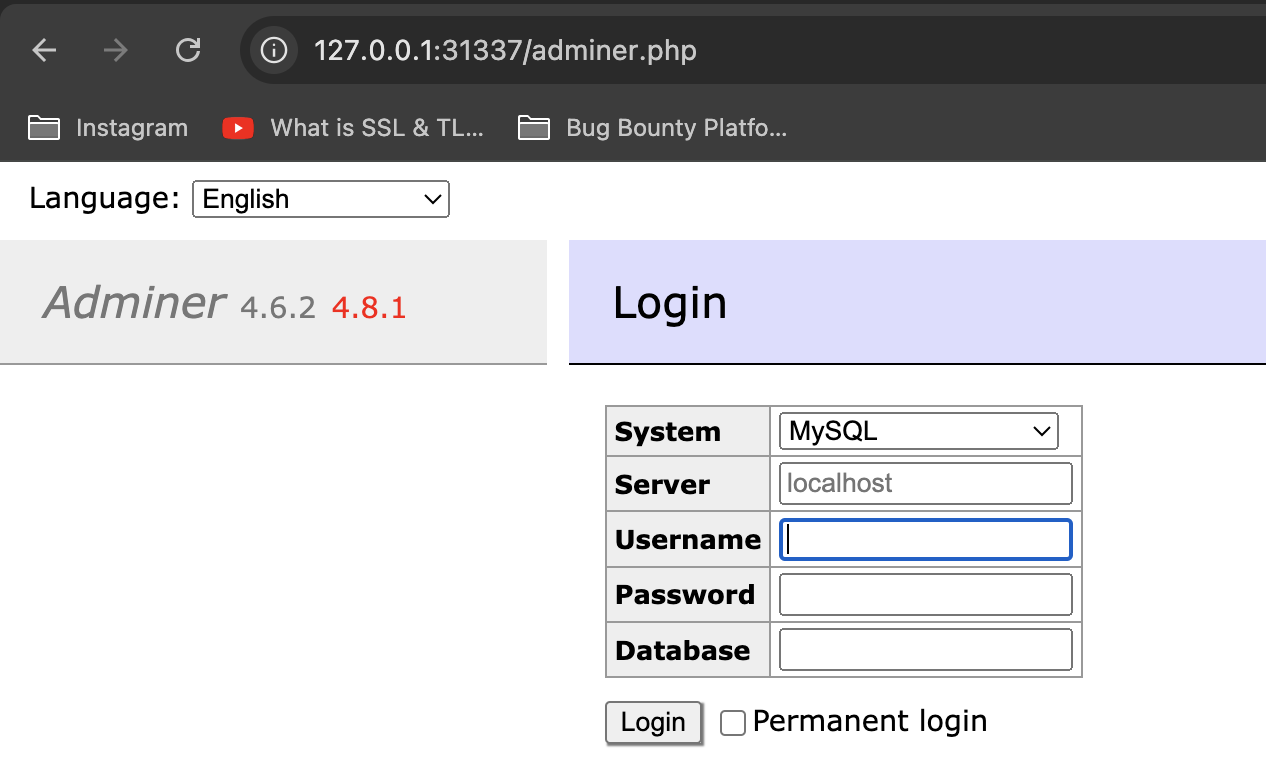Click the Adminer title link
The height and width of the screenshot is (763, 1266).
point(134,302)
